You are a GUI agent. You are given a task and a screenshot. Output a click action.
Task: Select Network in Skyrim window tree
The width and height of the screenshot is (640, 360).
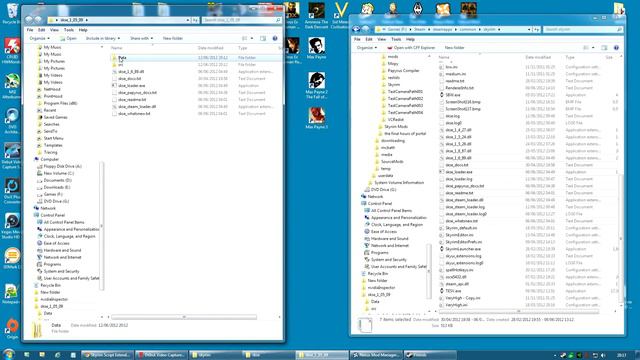click(375, 196)
